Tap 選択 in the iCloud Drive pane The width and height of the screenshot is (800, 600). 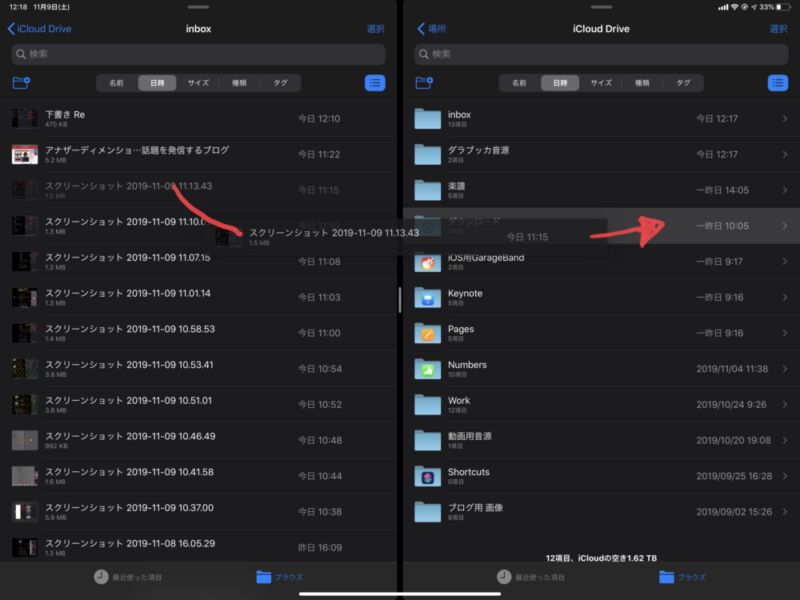pos(779,29)
